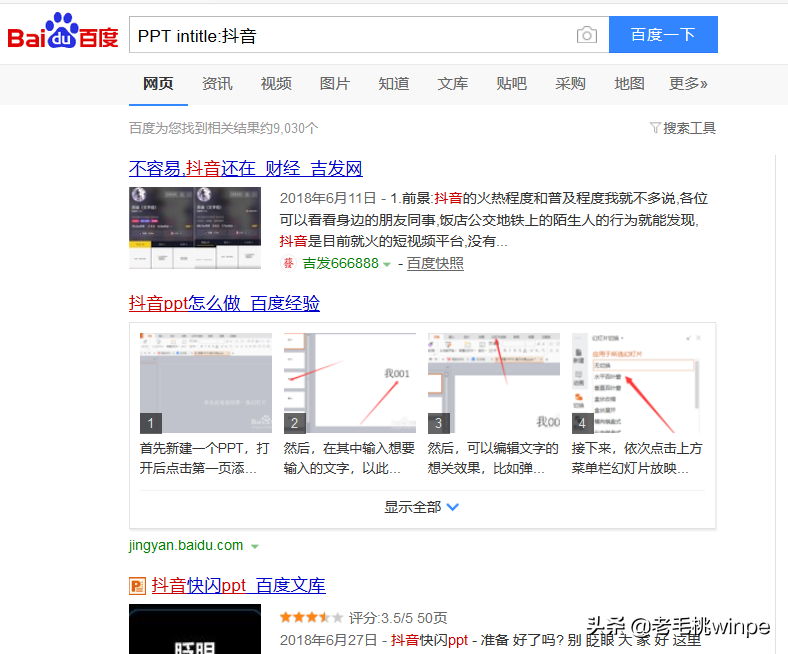Open camera image search icon
This screenshot has width=788, height=654.
pos(586,35)
